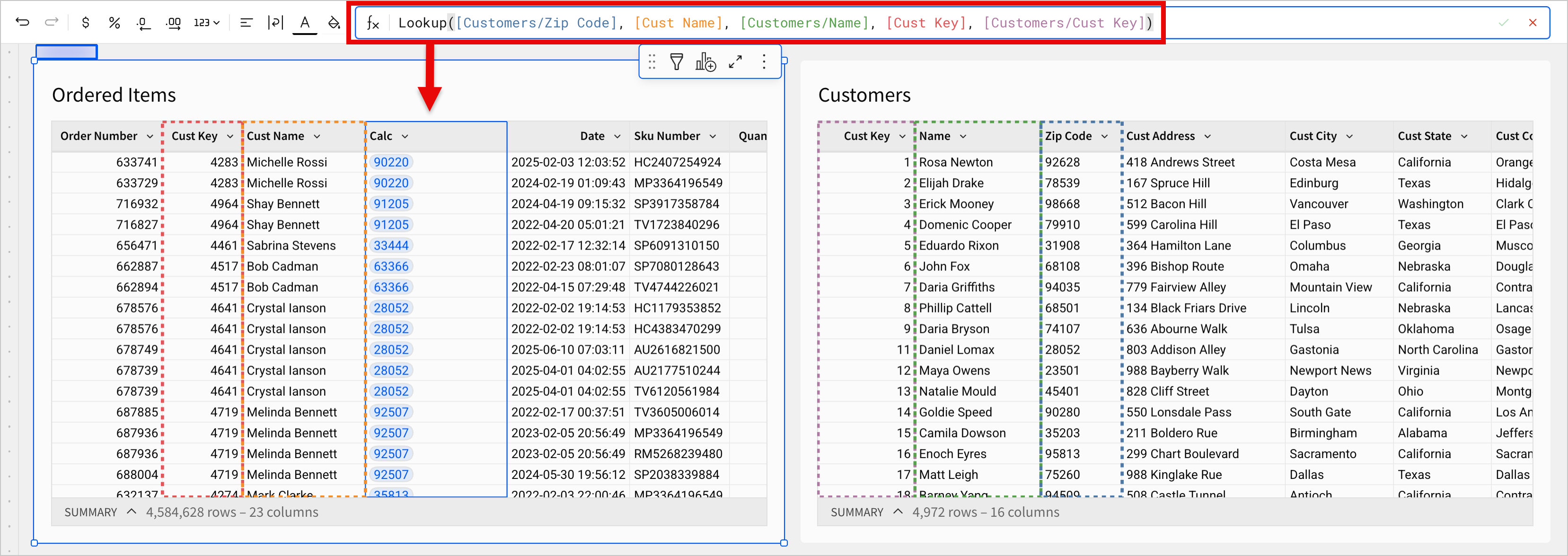This screenshot has width=1568, height=556.
Task: Open the Cust Address column dropdown
Action: (1207, 136)
